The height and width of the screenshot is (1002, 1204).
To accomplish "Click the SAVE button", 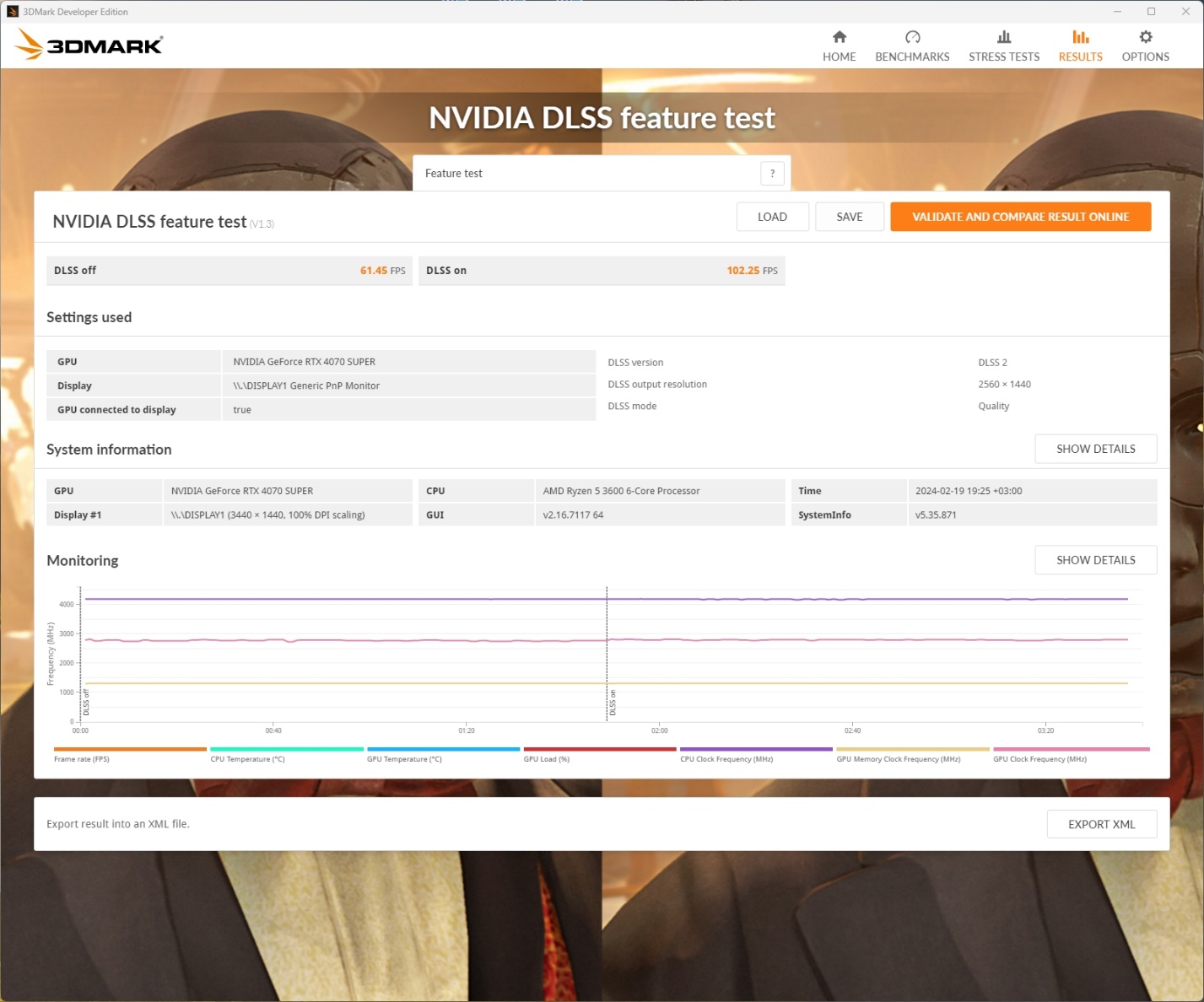I will coord(850,217).
